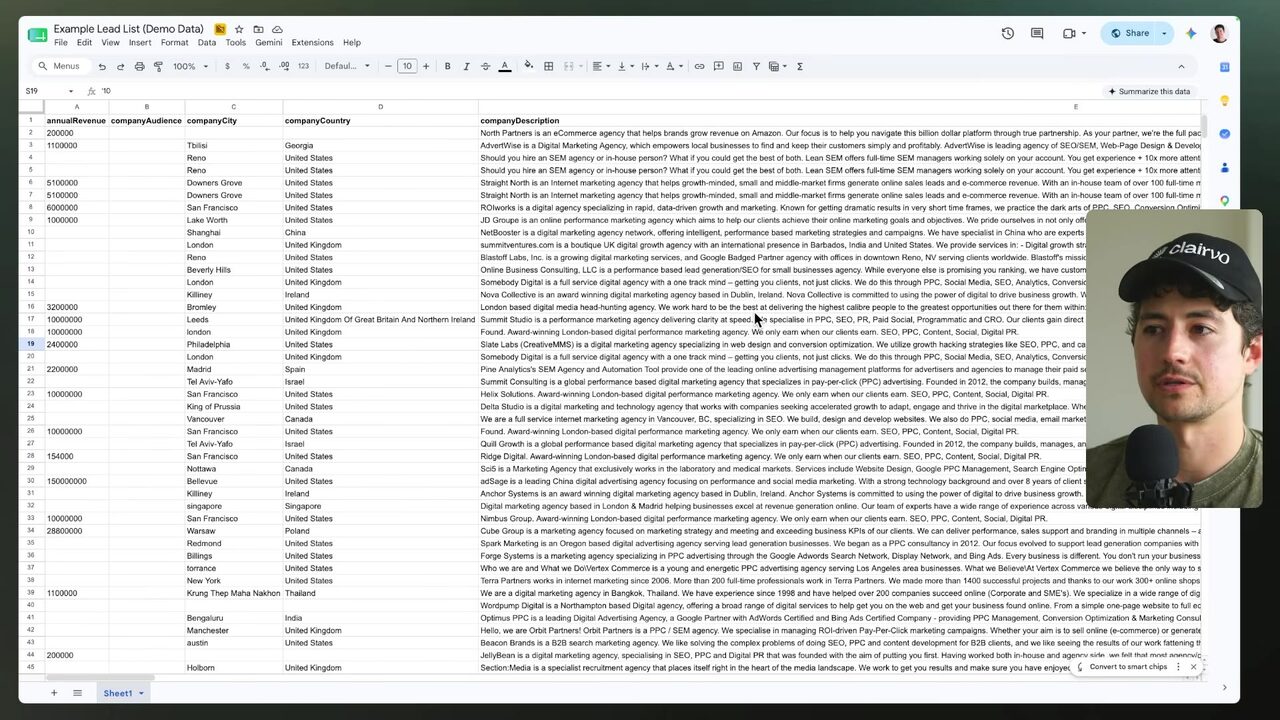Toggle bold formatting
This screenshot has width=1280, height=720.
point(447,66)
